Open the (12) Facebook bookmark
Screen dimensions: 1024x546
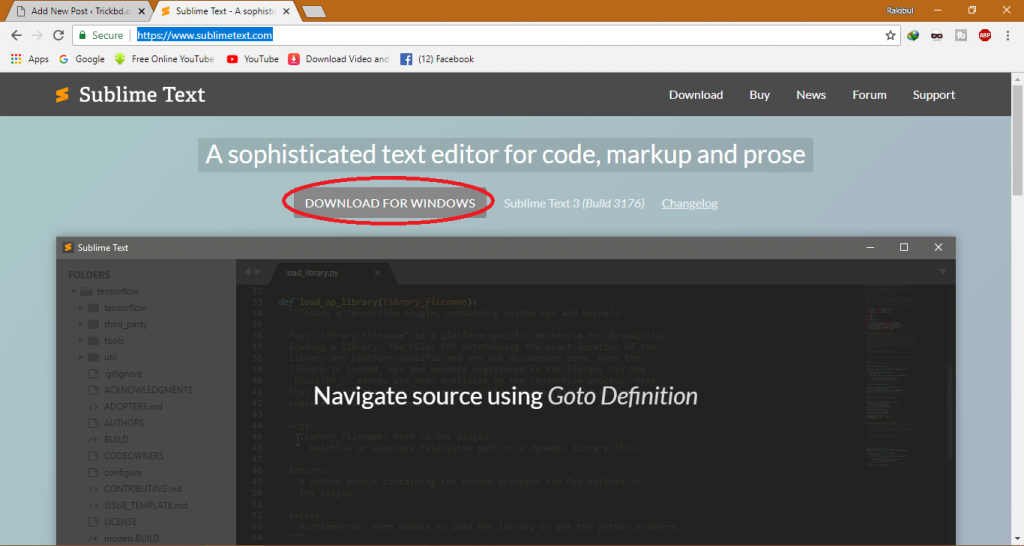[437, 59]
